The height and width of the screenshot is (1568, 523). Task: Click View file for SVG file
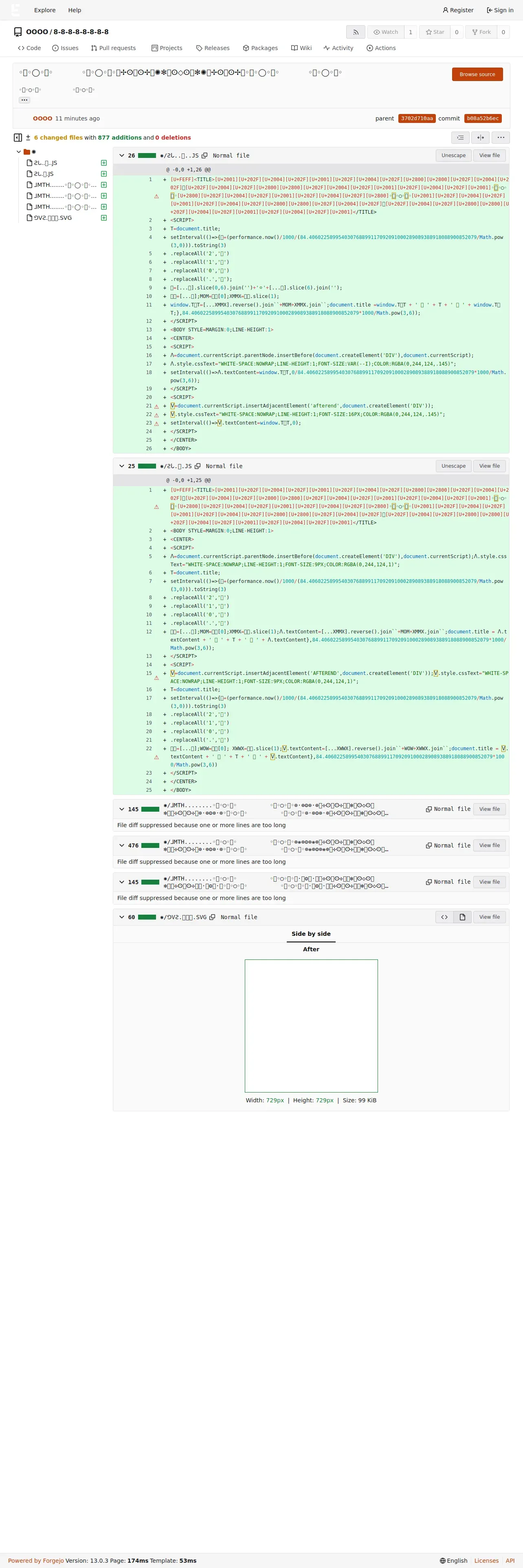[490, 917]
